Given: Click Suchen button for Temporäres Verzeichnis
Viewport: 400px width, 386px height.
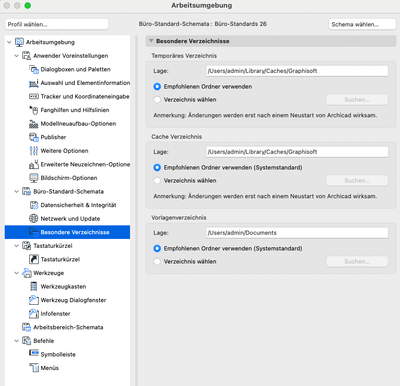Looking at the screenshot, I should pos(357,100).
